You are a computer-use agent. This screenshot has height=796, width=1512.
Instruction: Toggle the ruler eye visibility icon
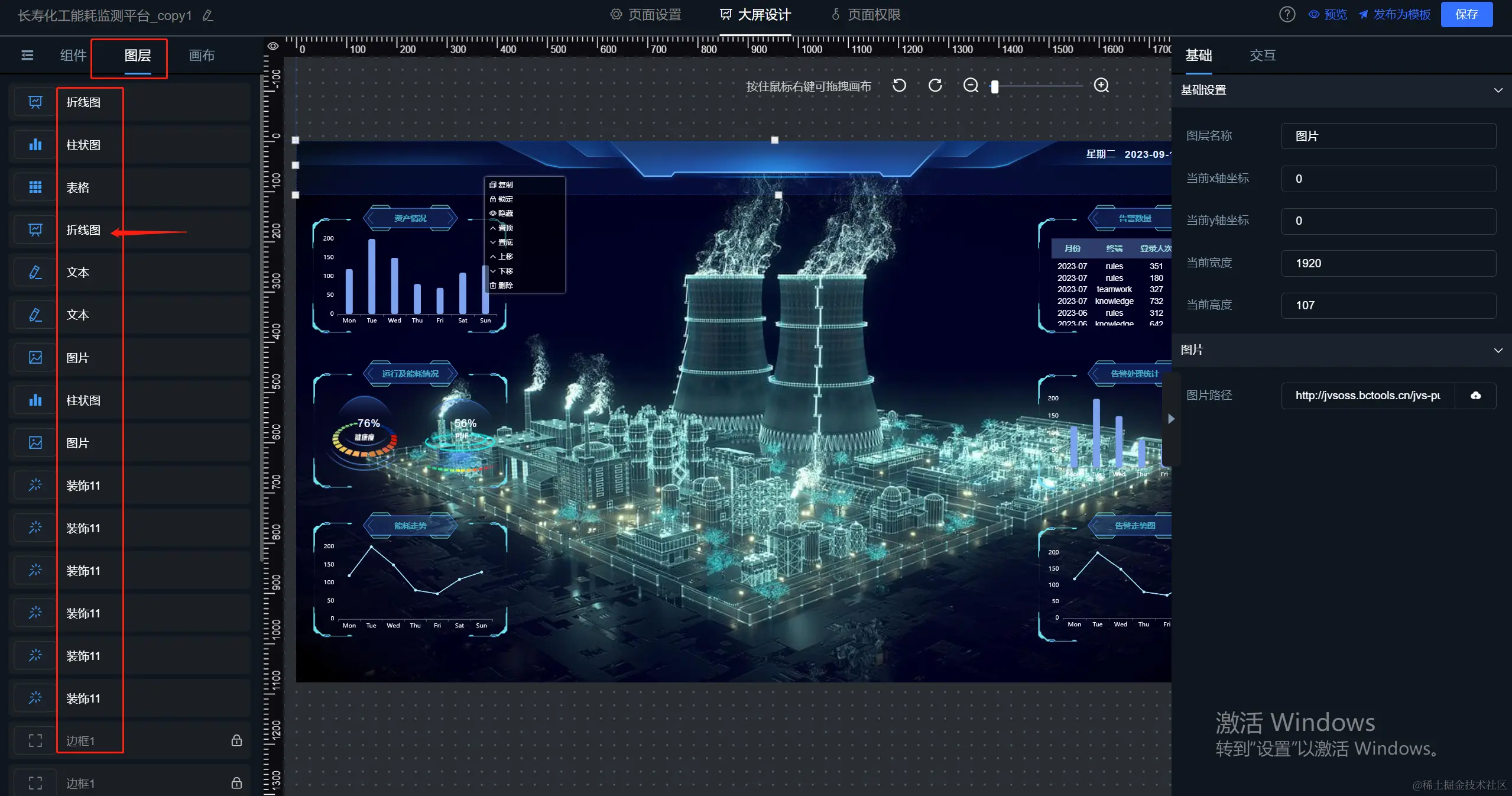pos(273,46)
